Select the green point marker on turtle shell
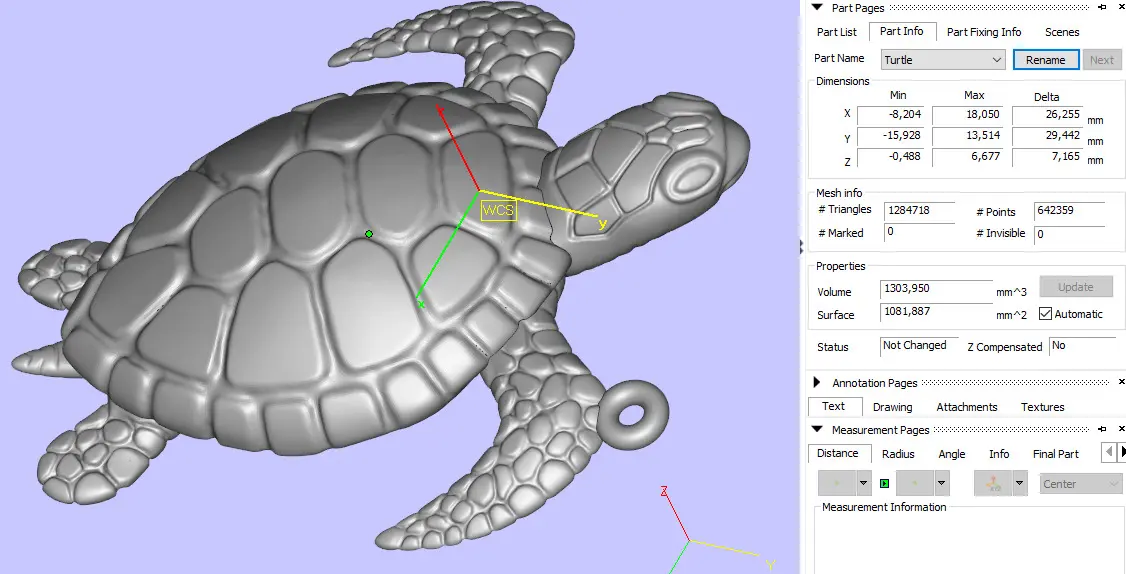The image size is (1126, 574). point(368,233)
